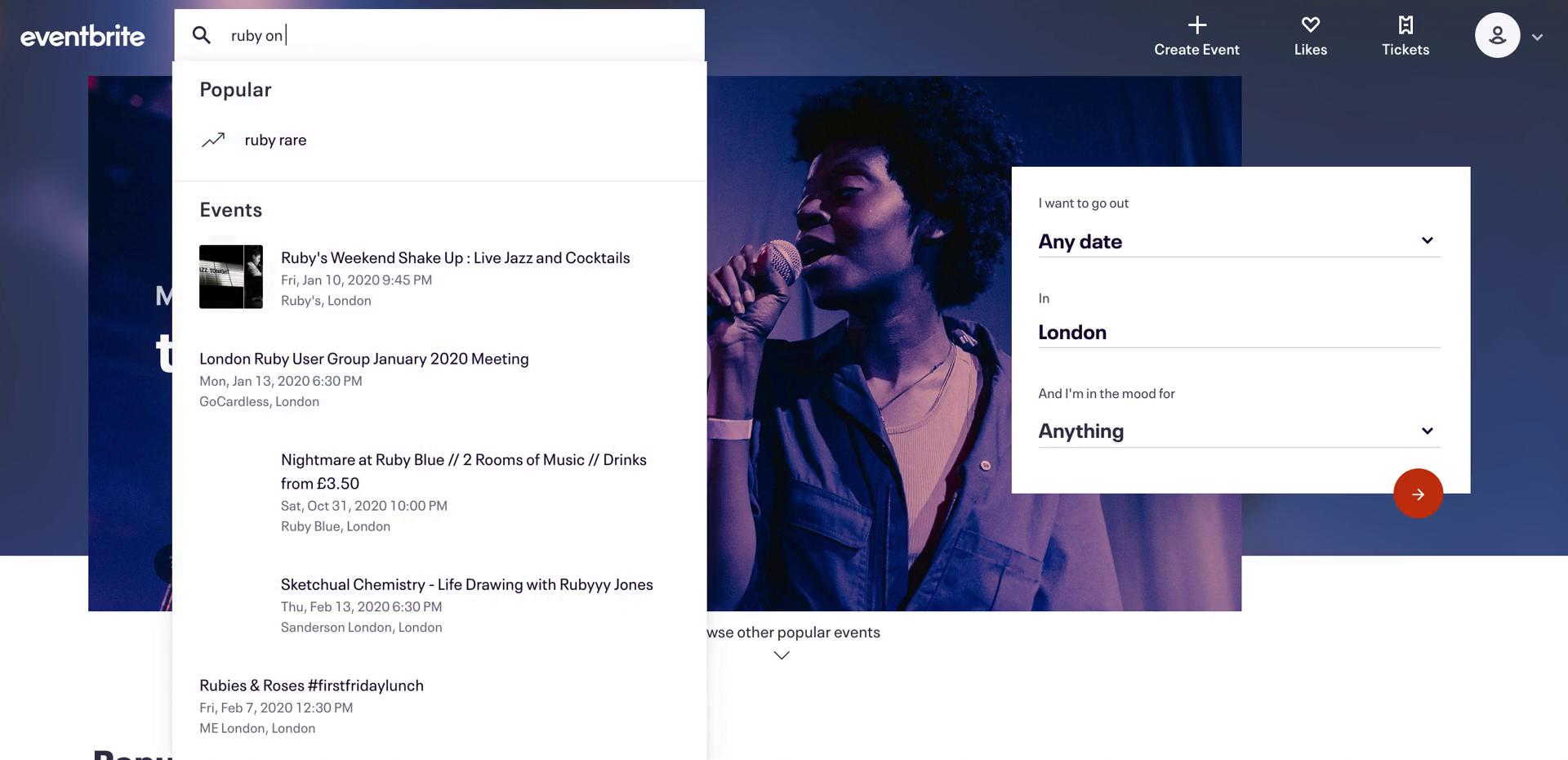The height and width of the screenshot is (760, 1568).
Task: Click 'Fri, Jan 10, 2020 9:45 PM' text
Action: [356, 279]
